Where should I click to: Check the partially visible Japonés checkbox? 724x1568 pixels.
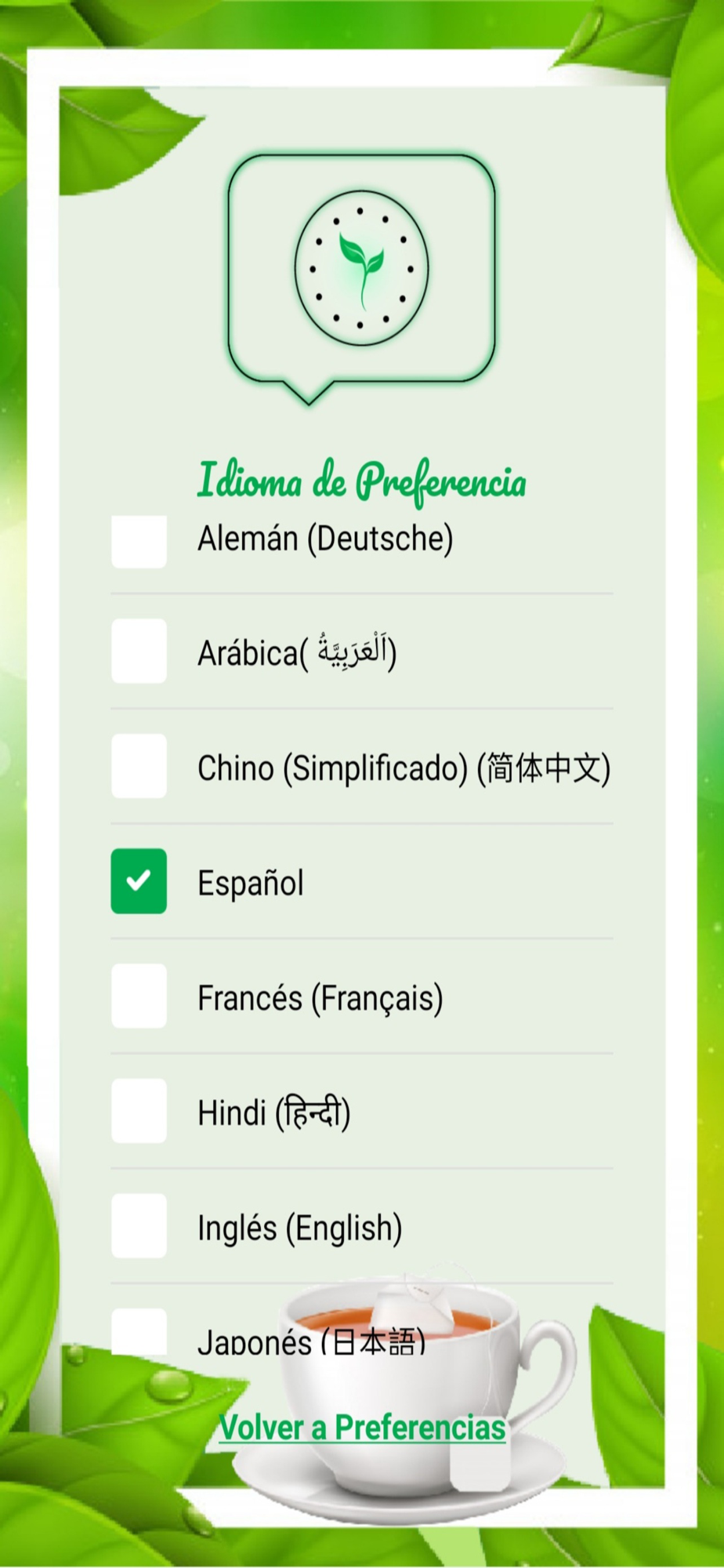point(139,1331)
